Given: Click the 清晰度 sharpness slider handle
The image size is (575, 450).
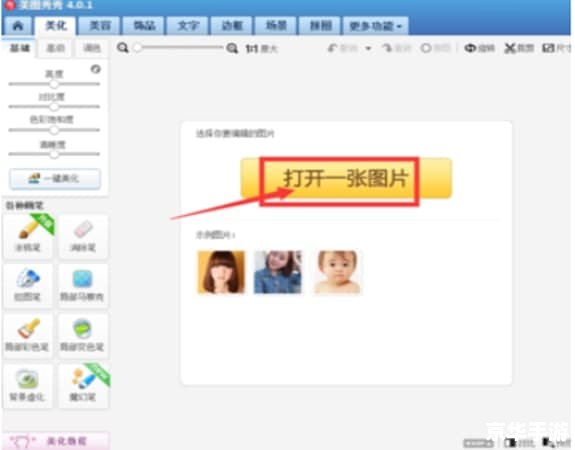Looking at the screenshot, I should (54, 154).
